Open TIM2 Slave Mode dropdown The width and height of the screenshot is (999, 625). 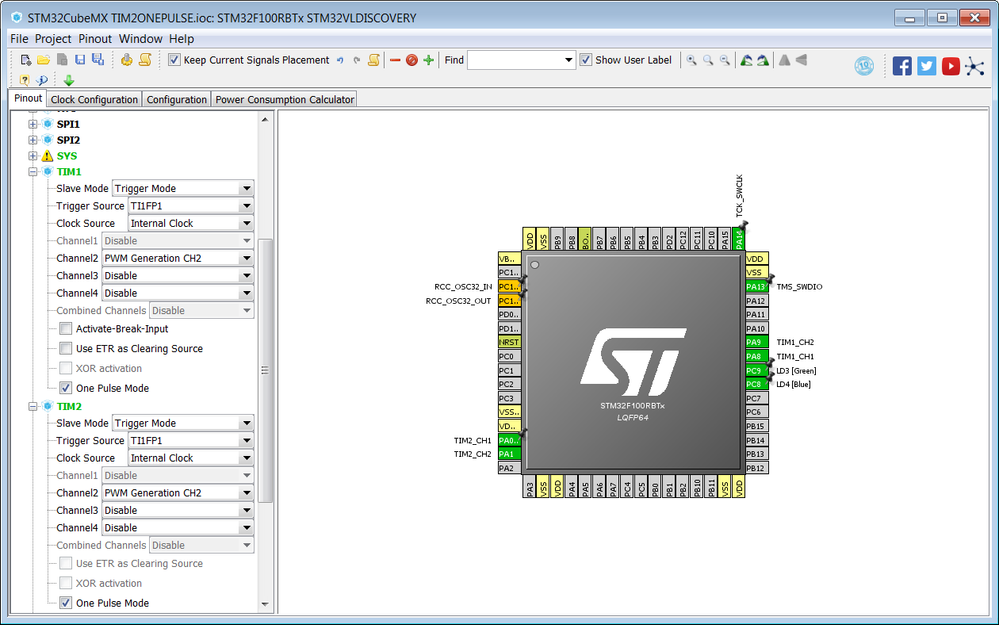point(183,423)
